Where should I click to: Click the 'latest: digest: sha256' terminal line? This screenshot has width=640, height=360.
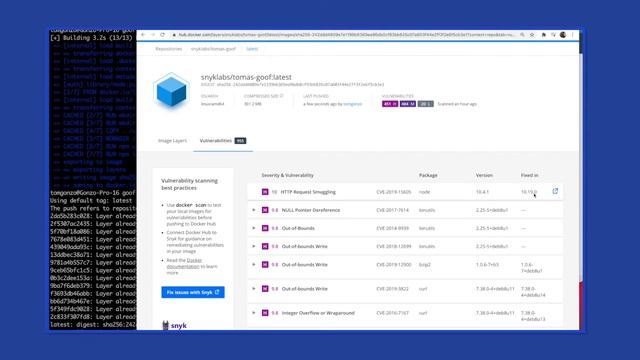[x=93, y=325]
